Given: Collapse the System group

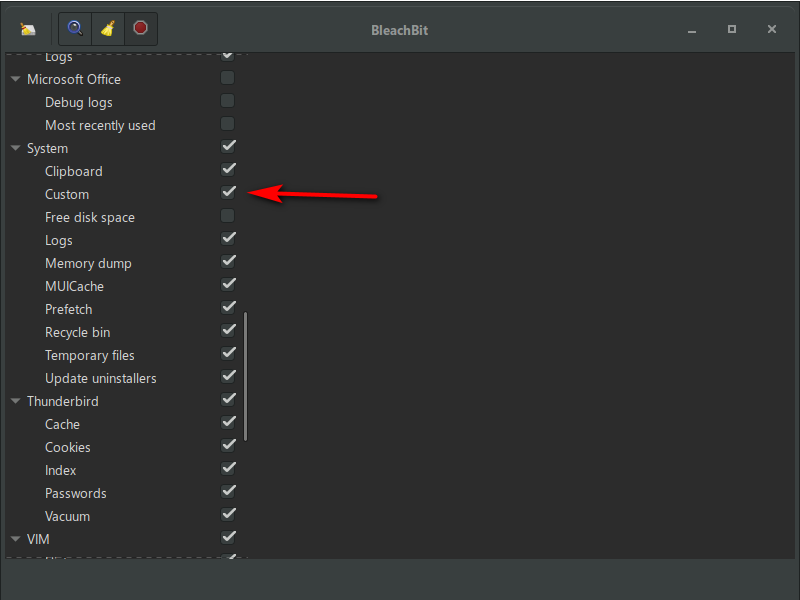Looking at the screenshot, I should (16, 148).
